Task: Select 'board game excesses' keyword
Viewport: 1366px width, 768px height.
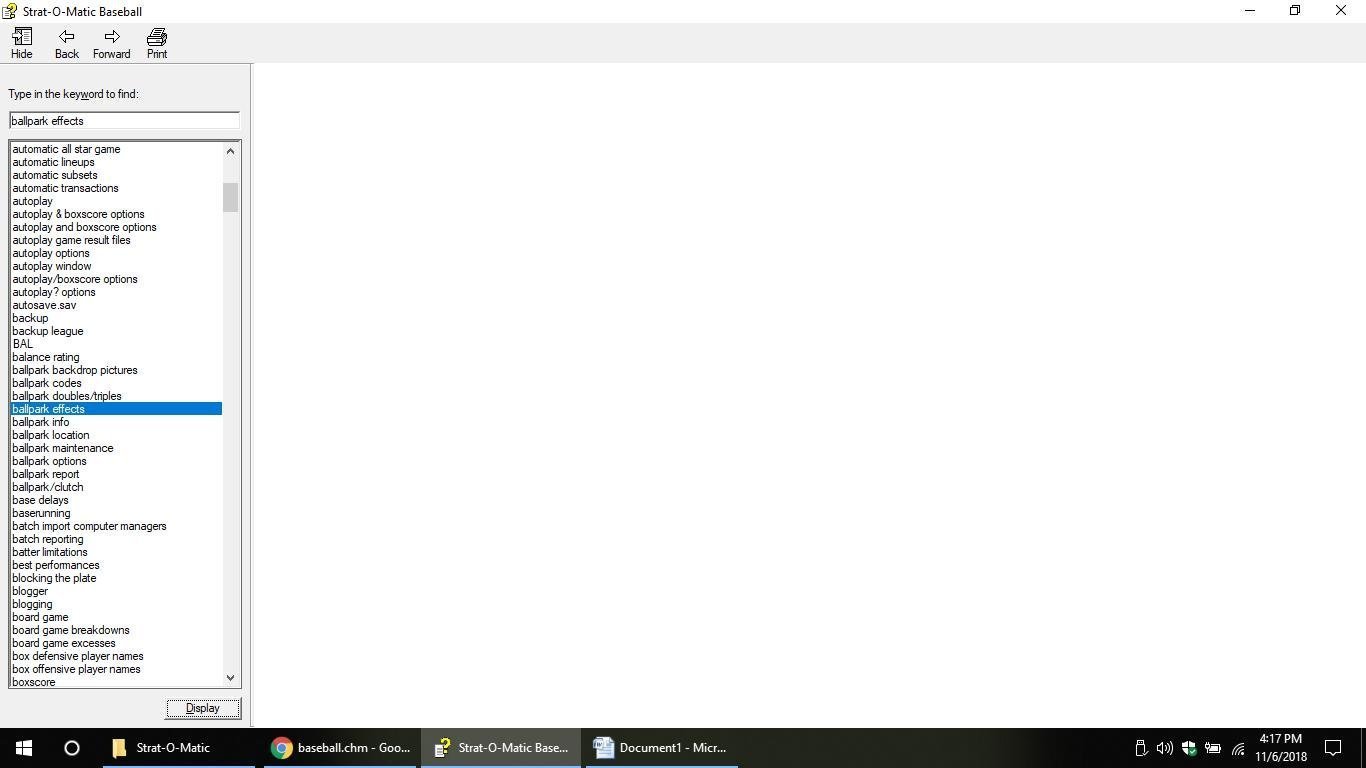Action: 64,643
